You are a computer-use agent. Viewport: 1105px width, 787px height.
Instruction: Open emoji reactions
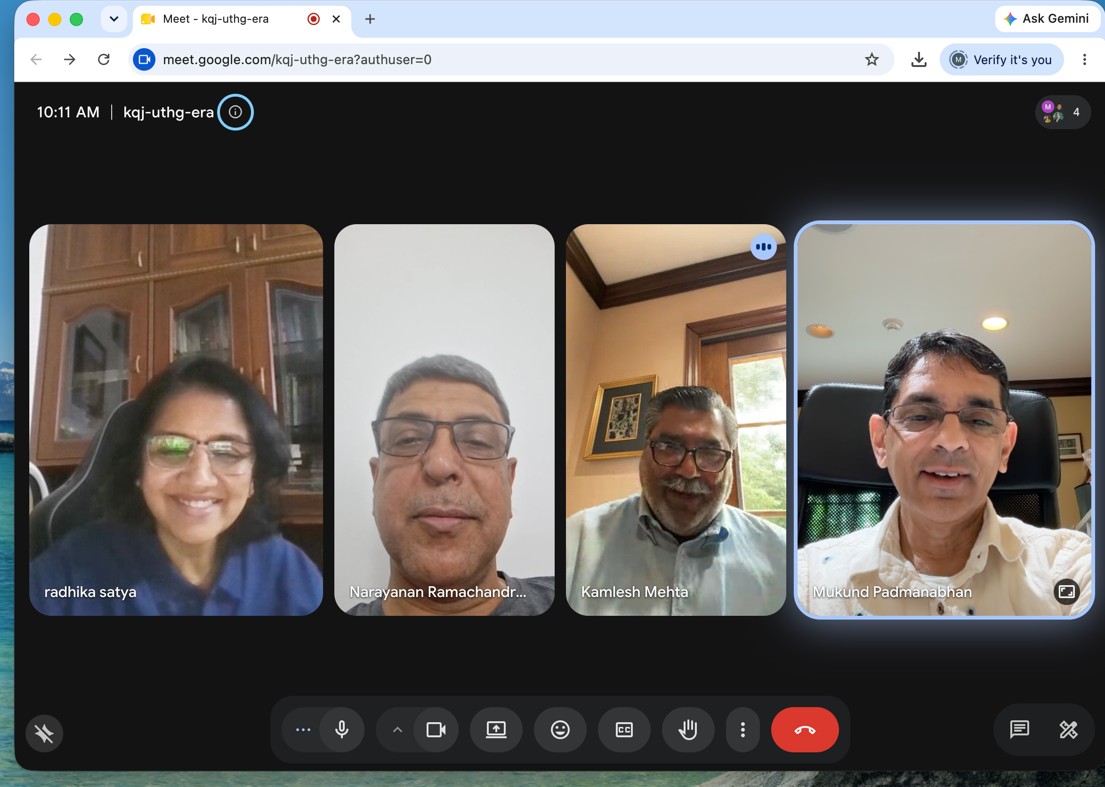(x=560, y=730)
